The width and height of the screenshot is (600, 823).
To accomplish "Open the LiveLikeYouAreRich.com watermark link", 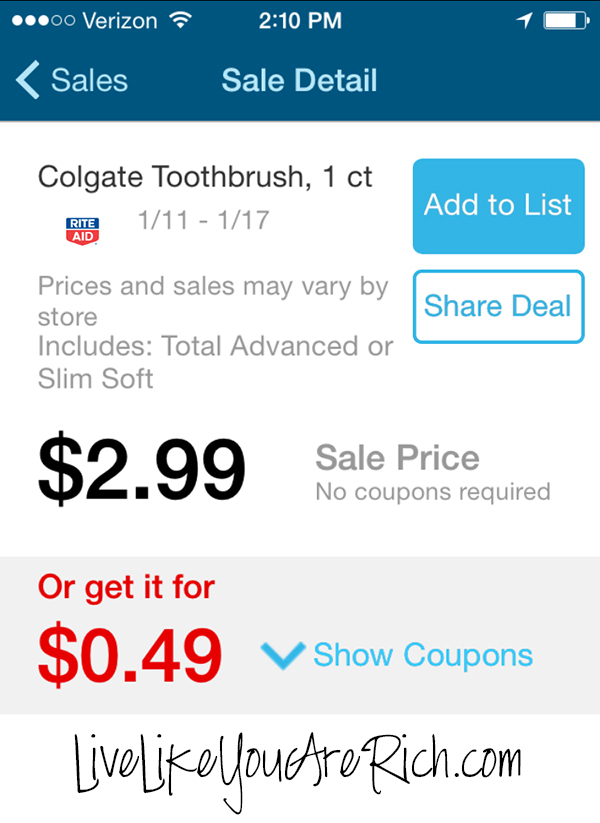I will pyautogui.click(x=298, y=769).
